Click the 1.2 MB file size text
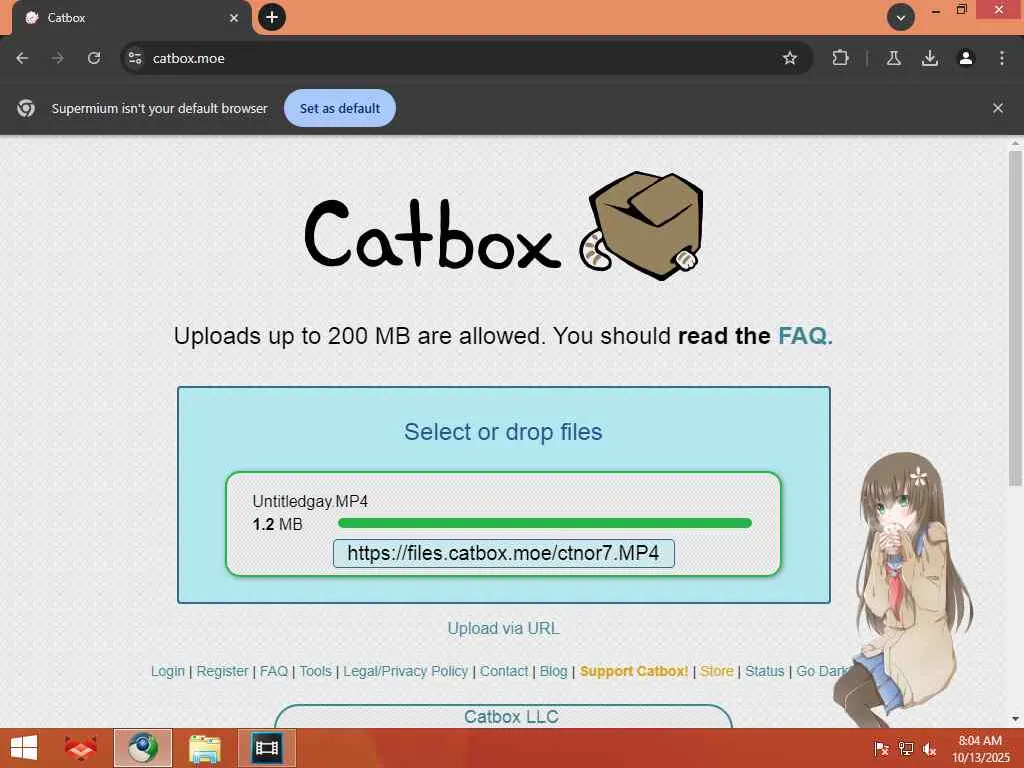Screen dimensions: 1024x768 (278, 524)
